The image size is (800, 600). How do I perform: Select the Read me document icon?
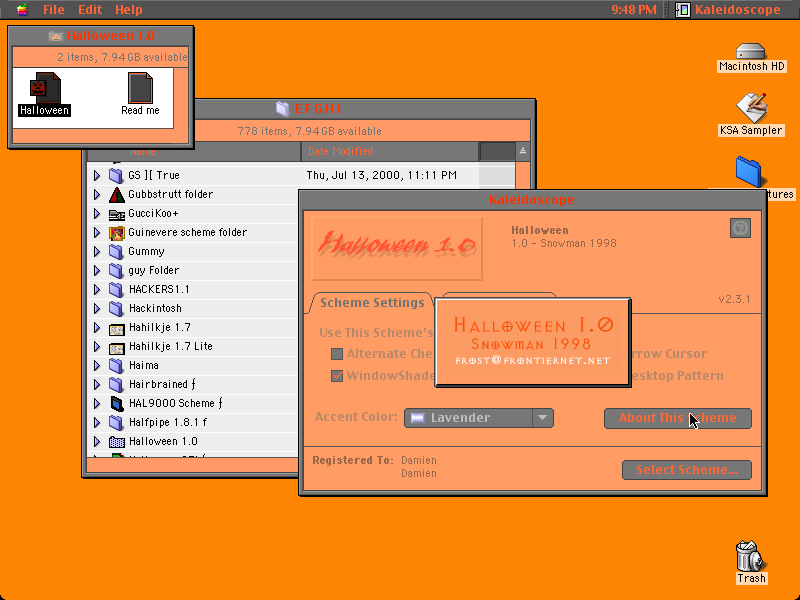point(140,88)
